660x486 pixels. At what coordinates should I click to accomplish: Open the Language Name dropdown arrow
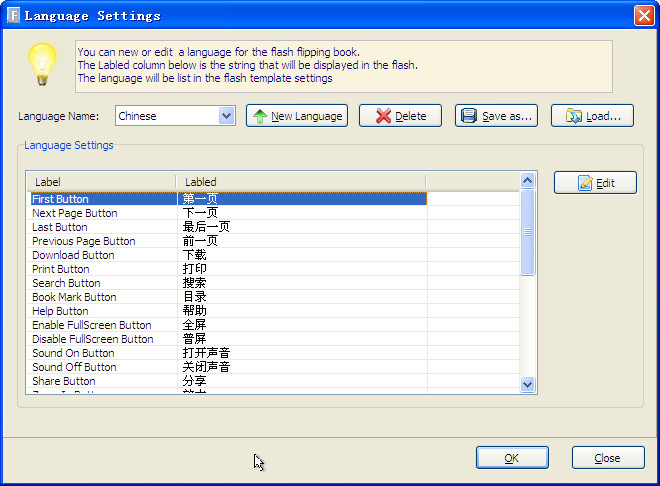pyautogui.click(x=226, y=116)
